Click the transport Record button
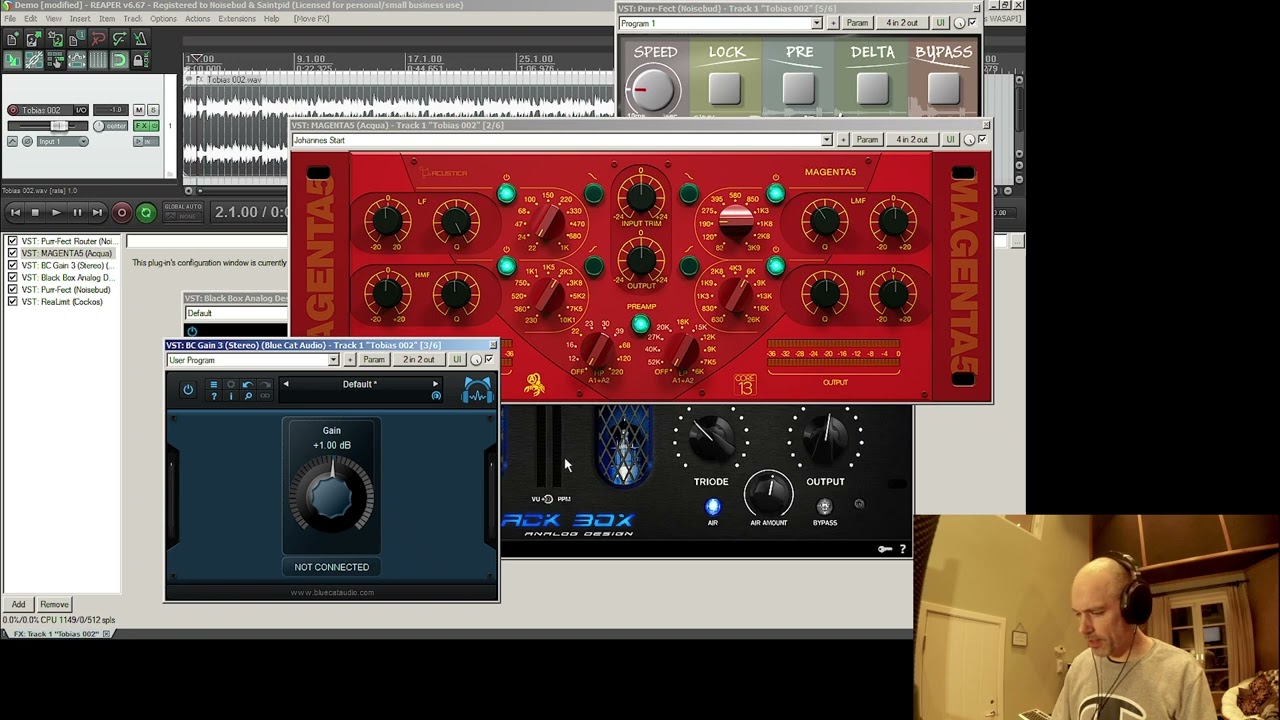 pyautogui.click(x=122, y=212)
